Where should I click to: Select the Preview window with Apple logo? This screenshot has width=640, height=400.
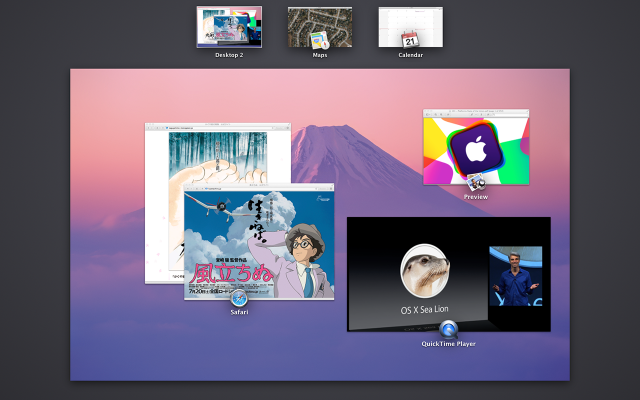[x=476, y=147]
